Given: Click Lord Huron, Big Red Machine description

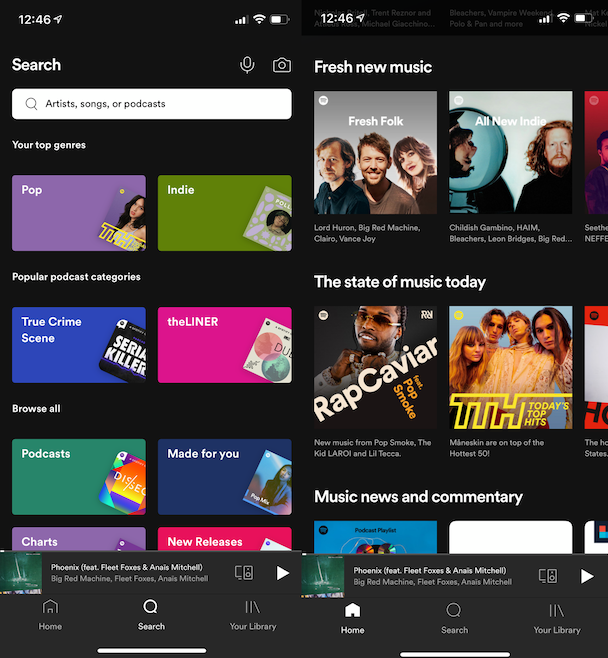Looking at the screenshot, I should (367, 233).
